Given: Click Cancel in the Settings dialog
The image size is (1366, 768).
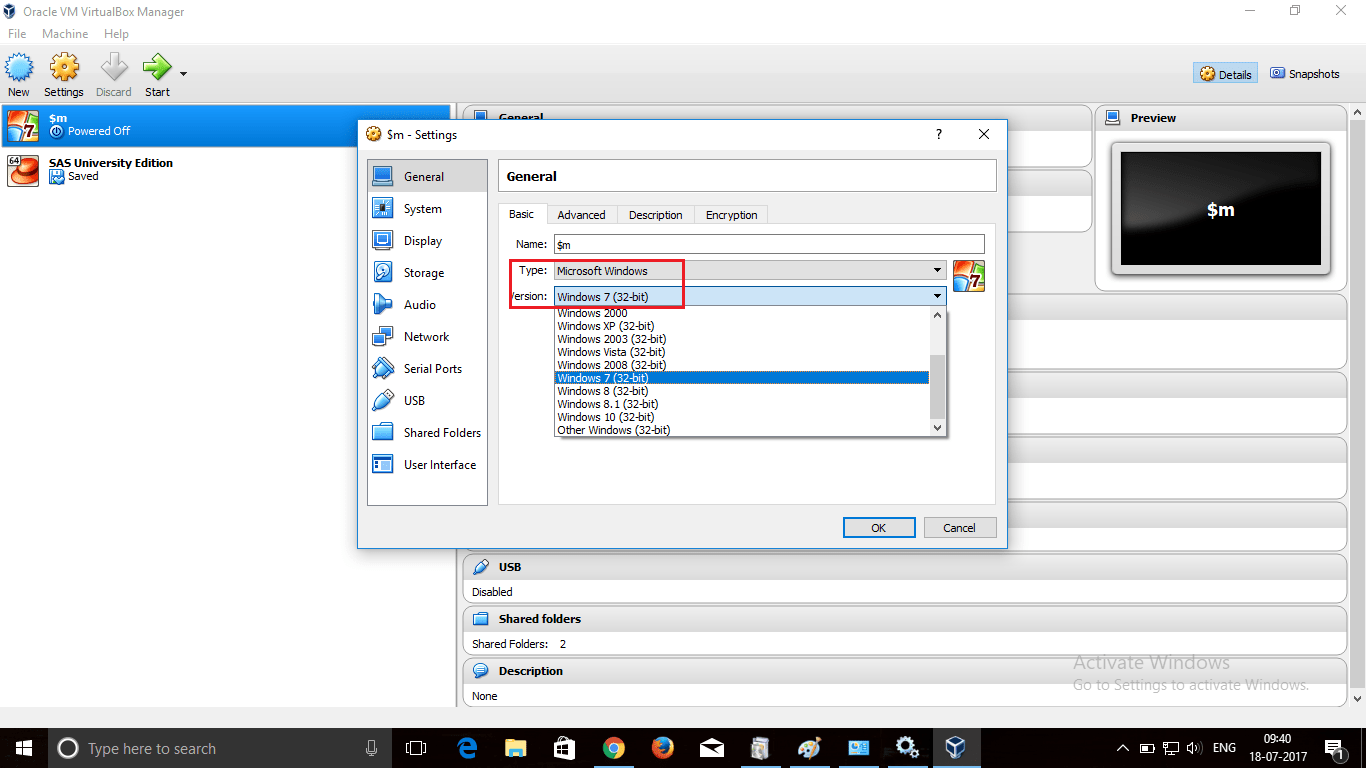Looking at the screenshot, I should click(959, 528).
